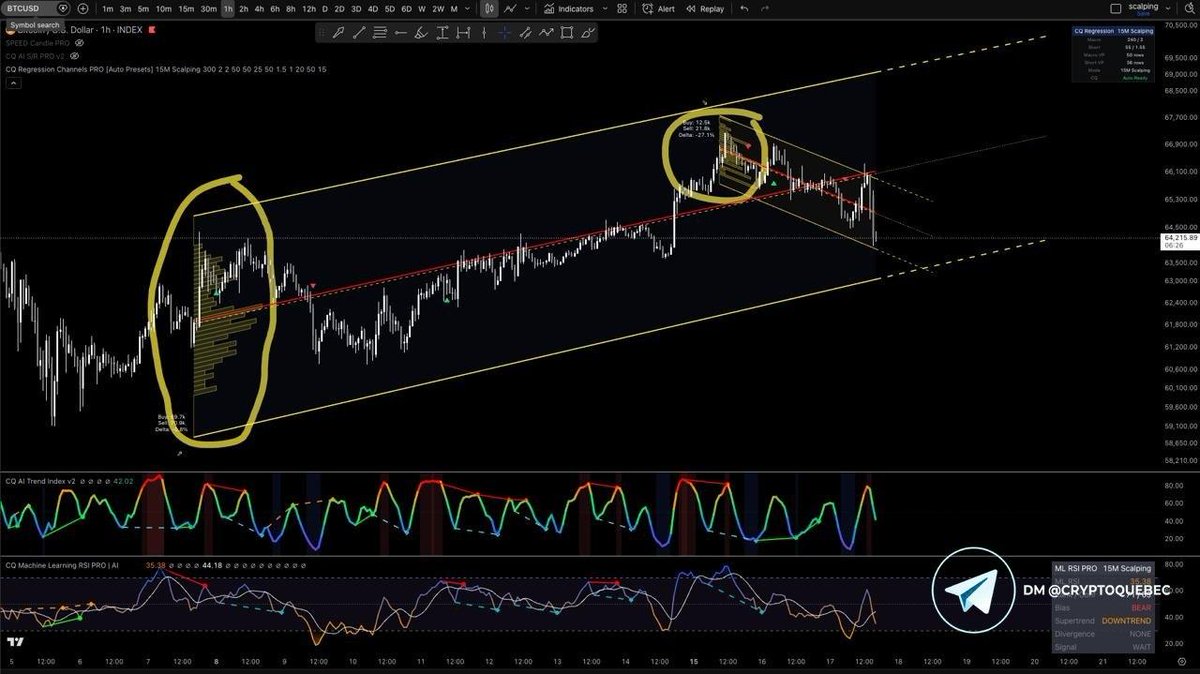The image size is (1200, 674).
Task: Select the highlighter tool at toolbar end
Action: pos(587,33)
